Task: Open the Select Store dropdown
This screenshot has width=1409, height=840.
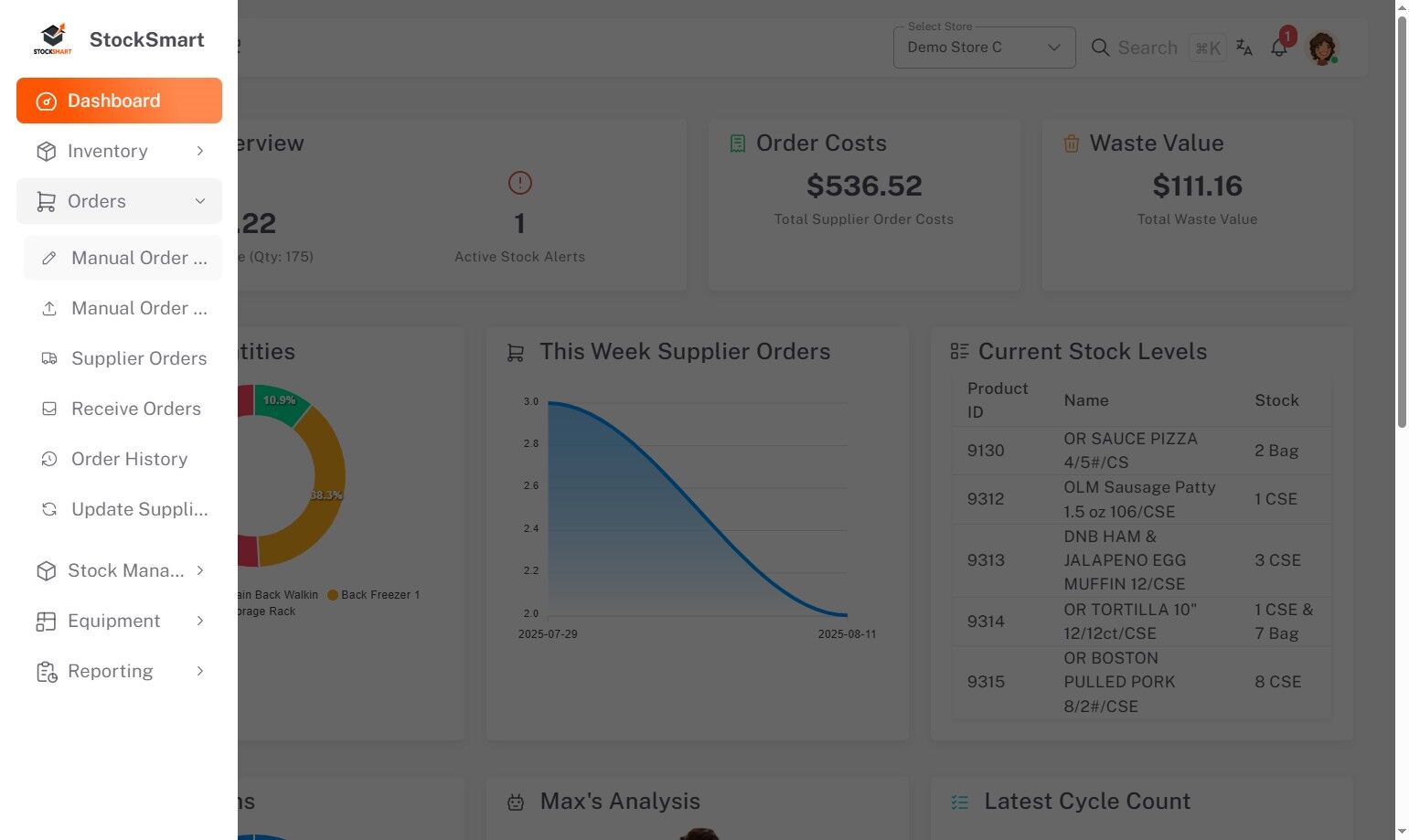Action: click(x=984, y=48)
